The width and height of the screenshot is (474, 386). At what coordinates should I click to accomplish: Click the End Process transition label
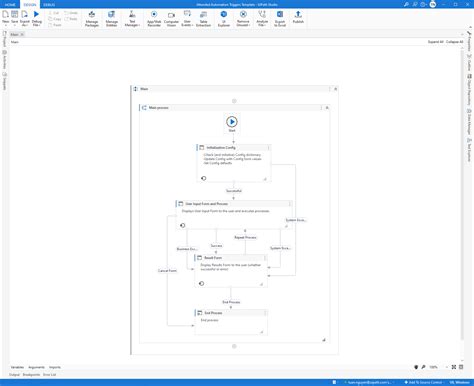click(x=231, y=302)
